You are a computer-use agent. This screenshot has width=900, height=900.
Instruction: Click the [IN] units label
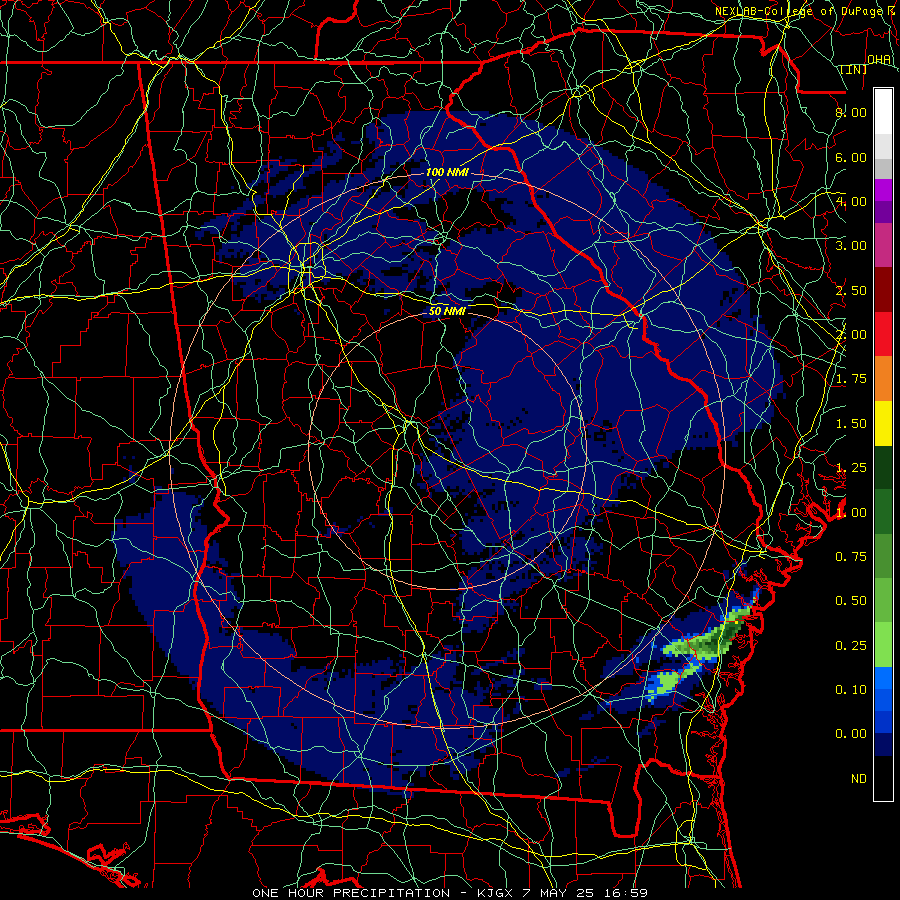[854, 69]
